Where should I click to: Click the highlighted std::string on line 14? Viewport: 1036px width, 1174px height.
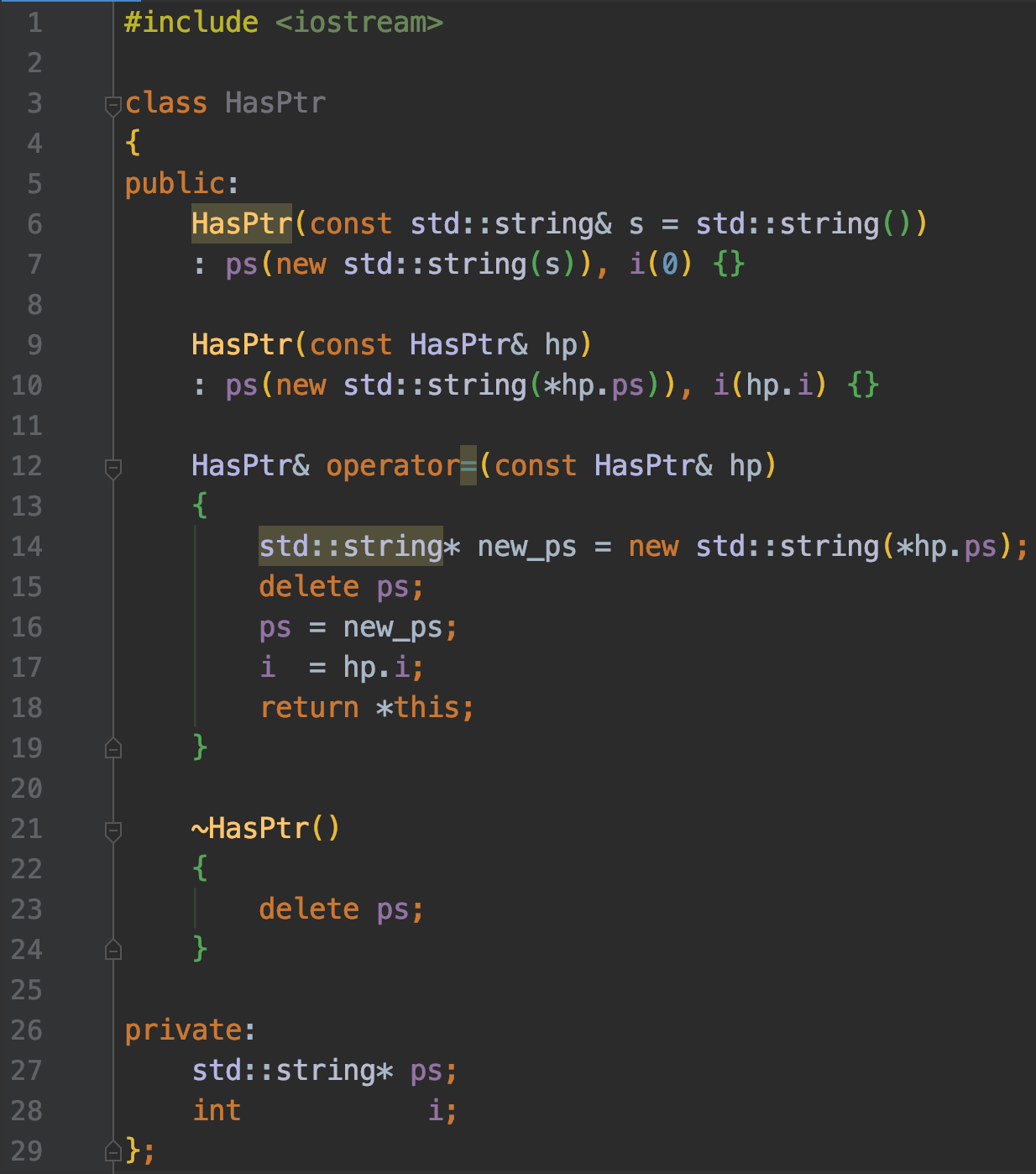[x=351, y=546]
